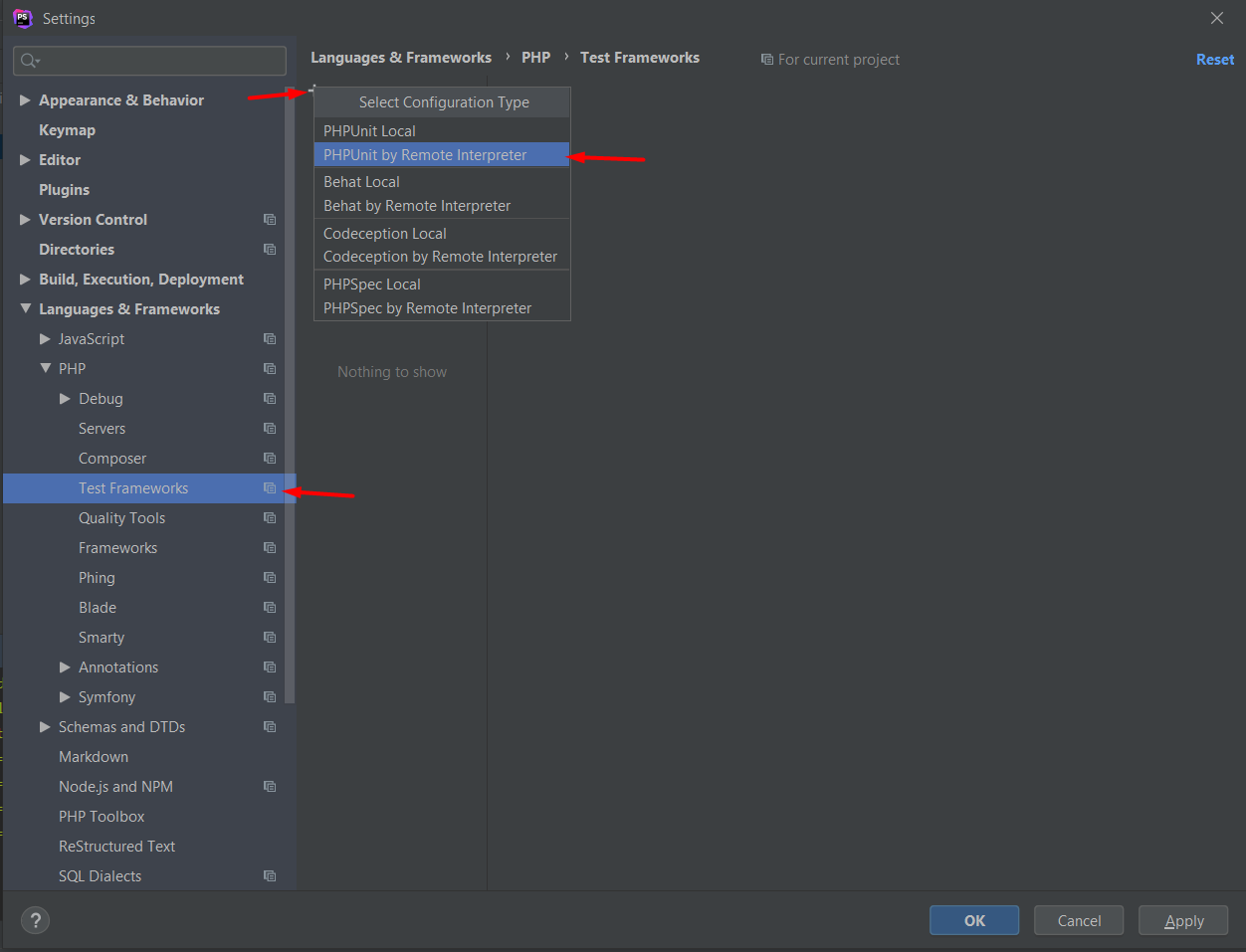
Task: Choose PHPUnit by Remote Interpreter
Action: point(442,154)
